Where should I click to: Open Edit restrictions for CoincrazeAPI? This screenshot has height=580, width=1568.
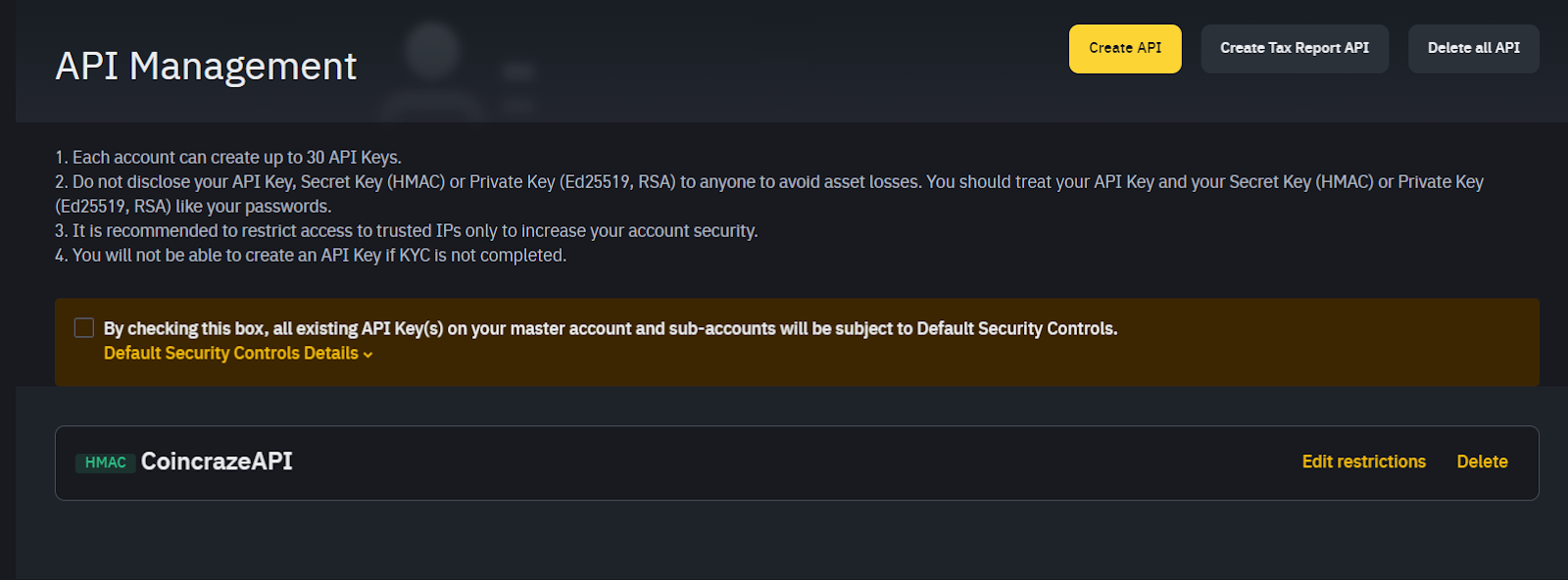coord(1364,461)
